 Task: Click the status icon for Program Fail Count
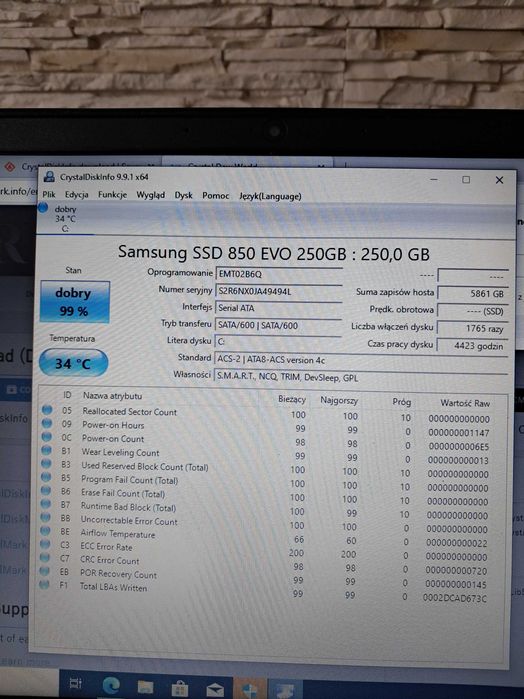pyautogui.click(x=46, y=477)
